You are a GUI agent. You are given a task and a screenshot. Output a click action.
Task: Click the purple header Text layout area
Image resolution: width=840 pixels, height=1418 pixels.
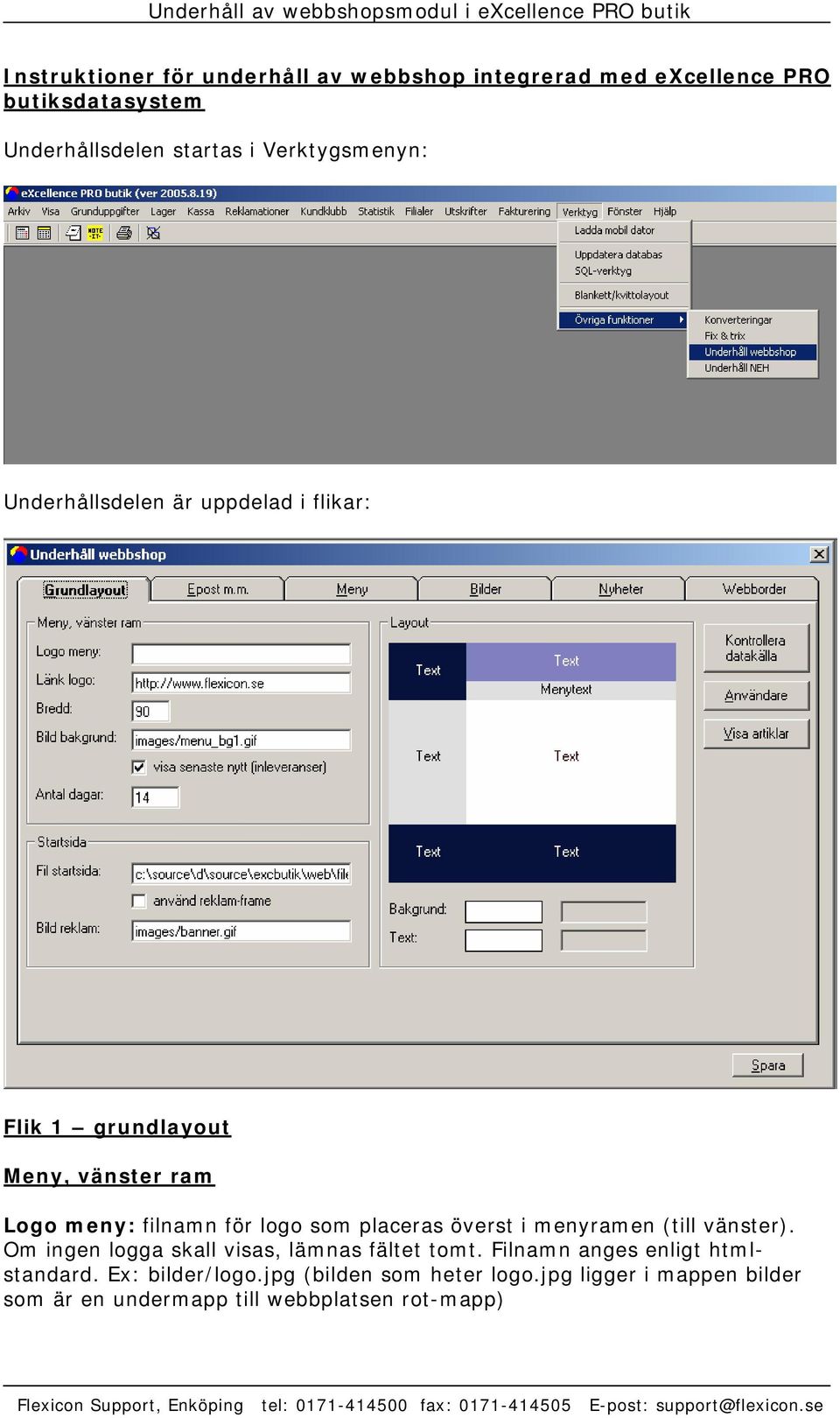pyautogui.click(x=570, y=661)
